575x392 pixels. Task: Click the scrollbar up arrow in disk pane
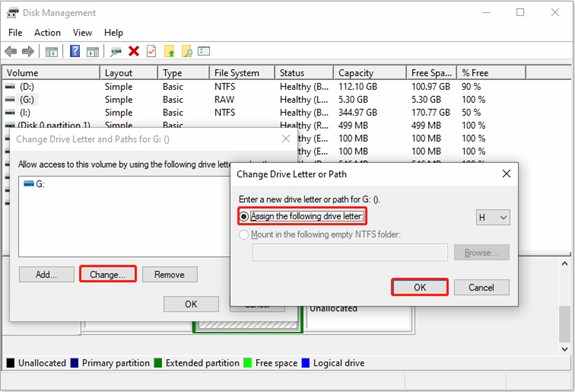[x=565, y=263]
